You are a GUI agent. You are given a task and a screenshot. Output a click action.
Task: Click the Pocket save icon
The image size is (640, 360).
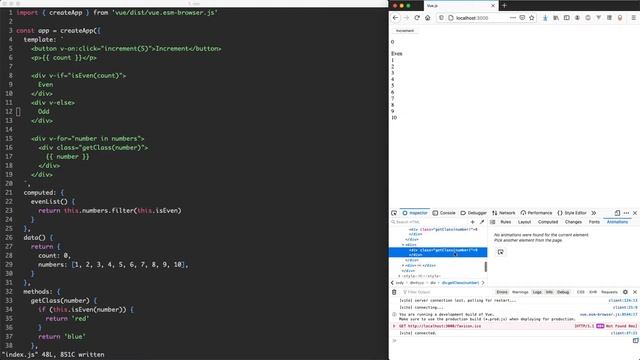coord(522,18)
